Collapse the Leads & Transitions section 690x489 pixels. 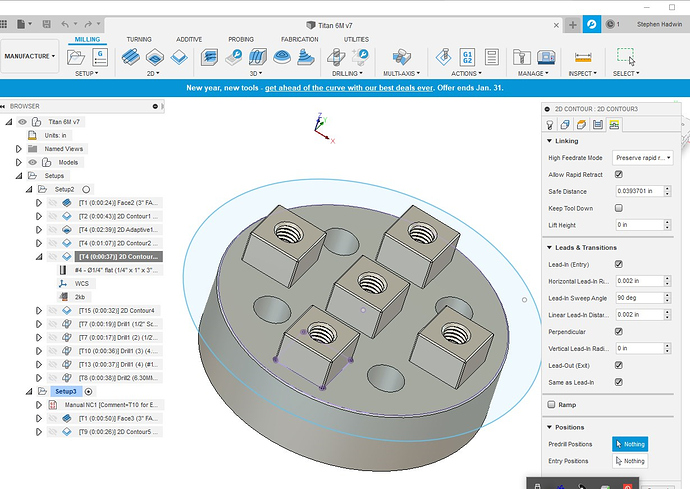[x=549, y=247]
